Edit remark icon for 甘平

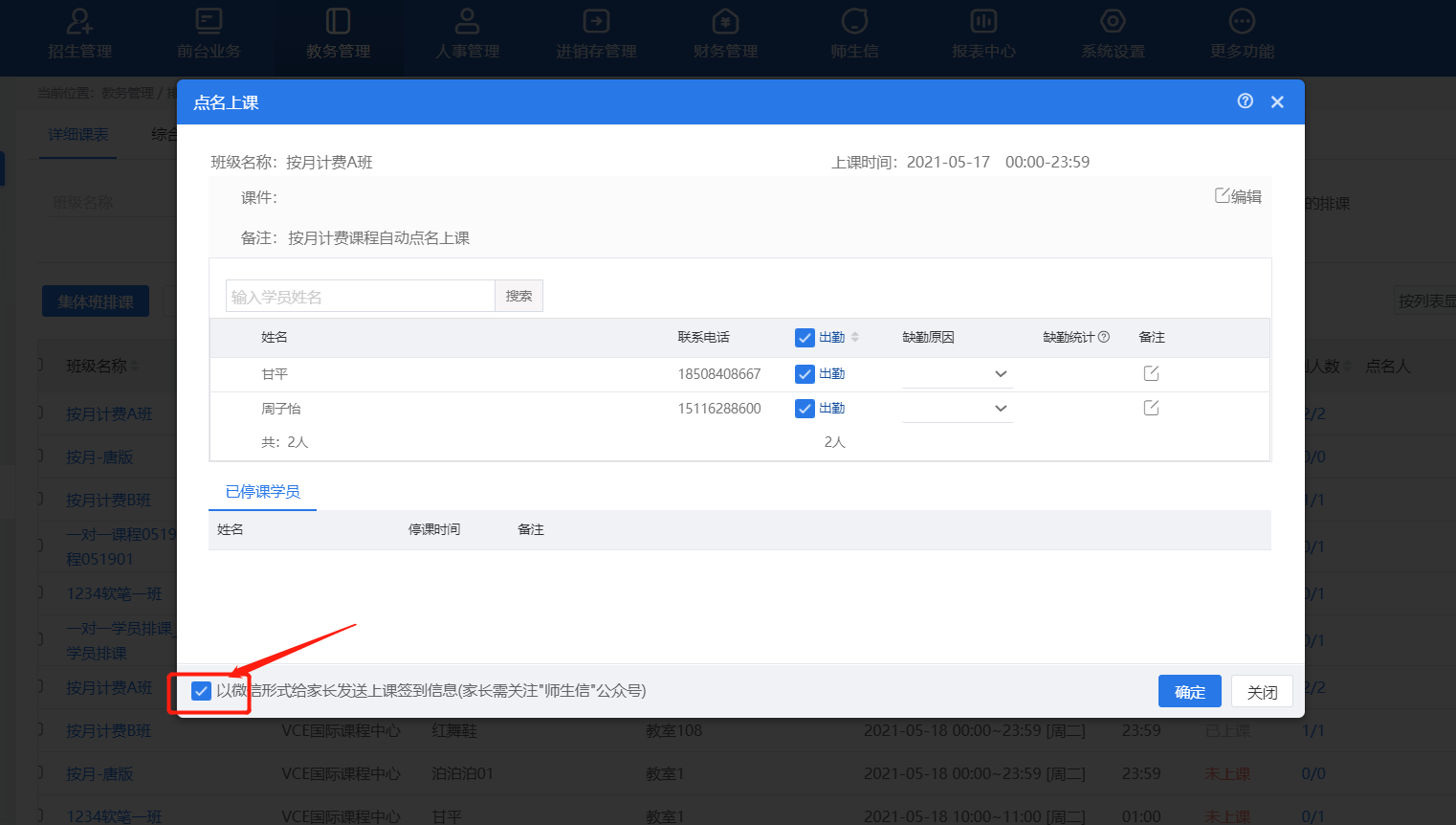click(1151, 373)
